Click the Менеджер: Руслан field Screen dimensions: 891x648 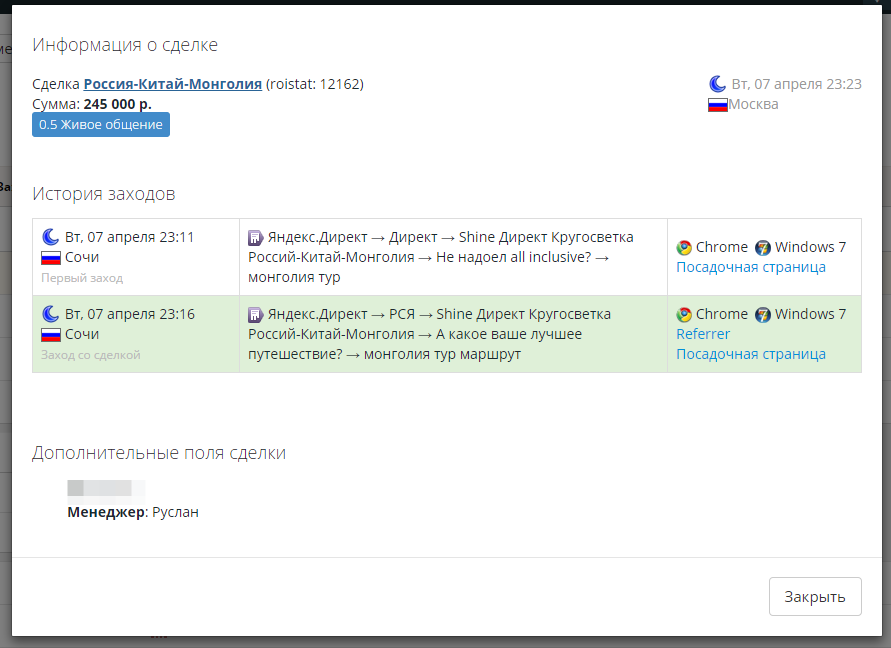tap(133, 512)
